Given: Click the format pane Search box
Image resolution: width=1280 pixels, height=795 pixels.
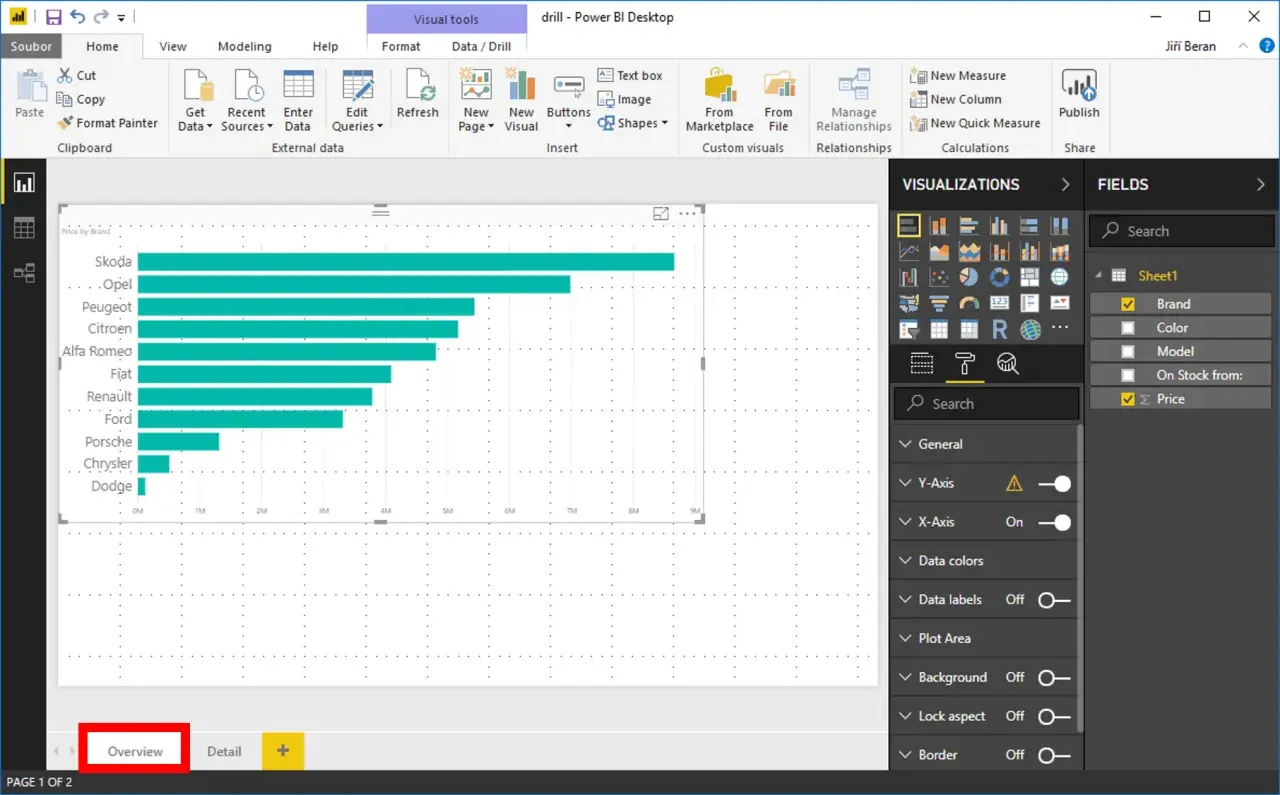Looking at the screenshot, I should pyautogui.click(x=986, y=404).
